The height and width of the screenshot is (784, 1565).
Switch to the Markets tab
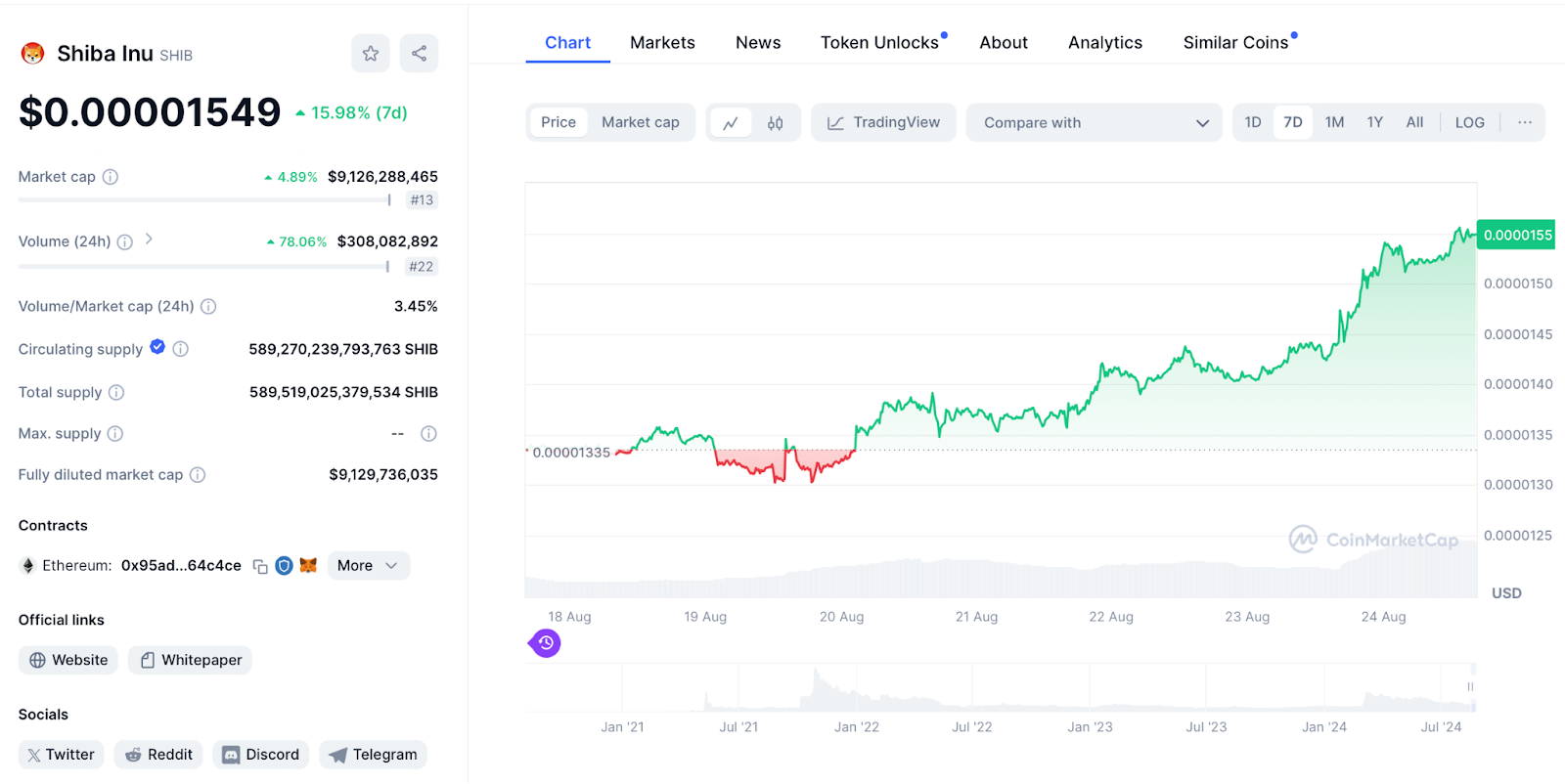point(662,43)
